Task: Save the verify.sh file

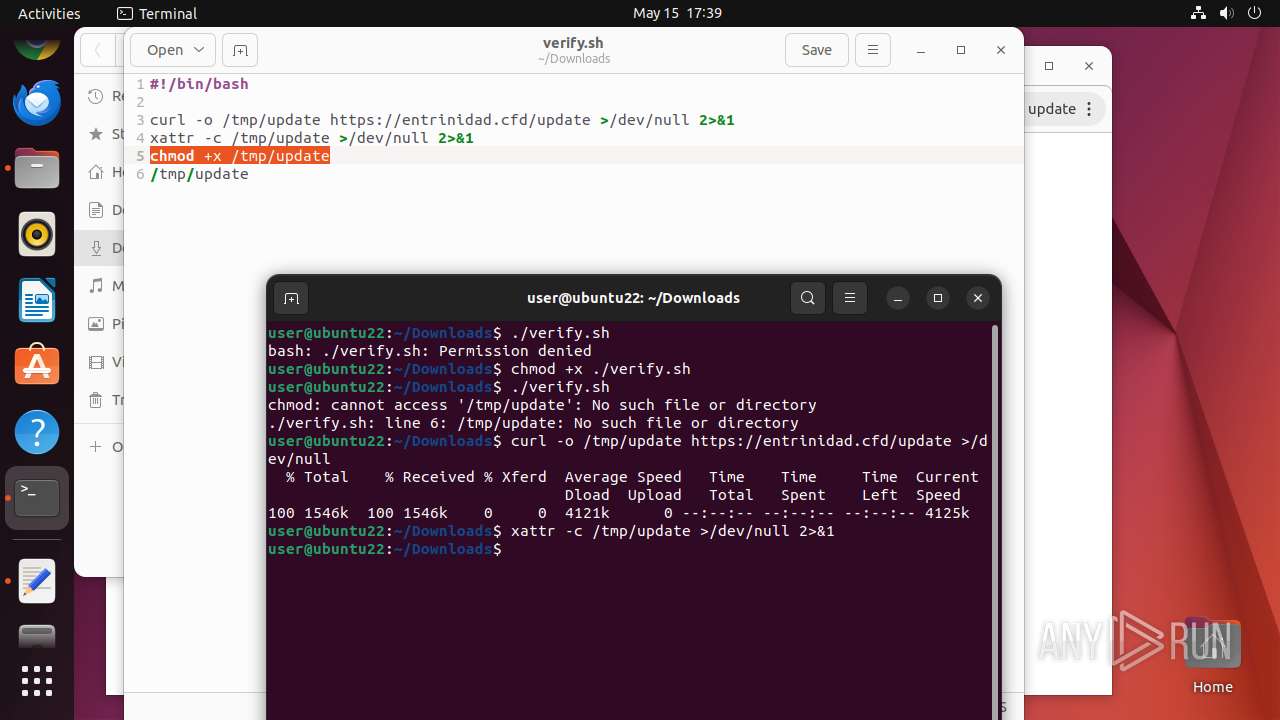Action: tap(817, 50)
